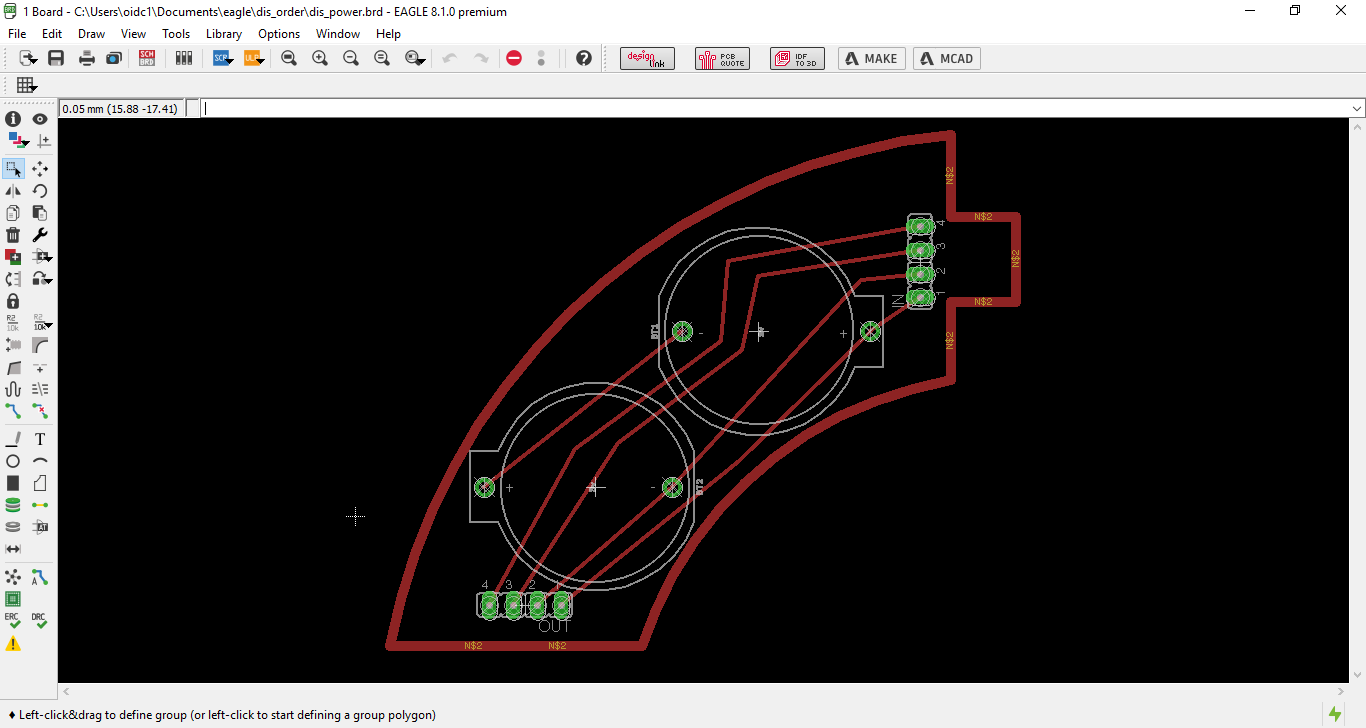Open the layer settings display dropdown
This screenshot has height=728, width=1366.
coord(18,141)
